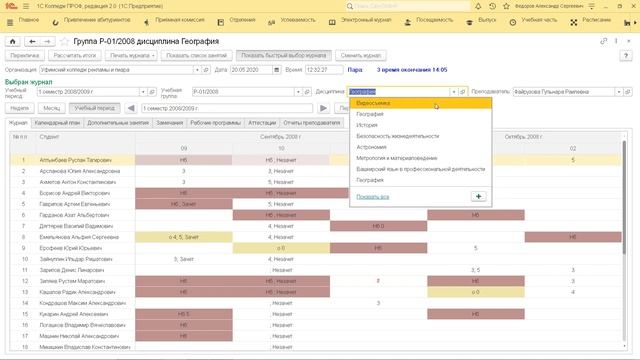Create new discipline with plus button

click(478, 196)
